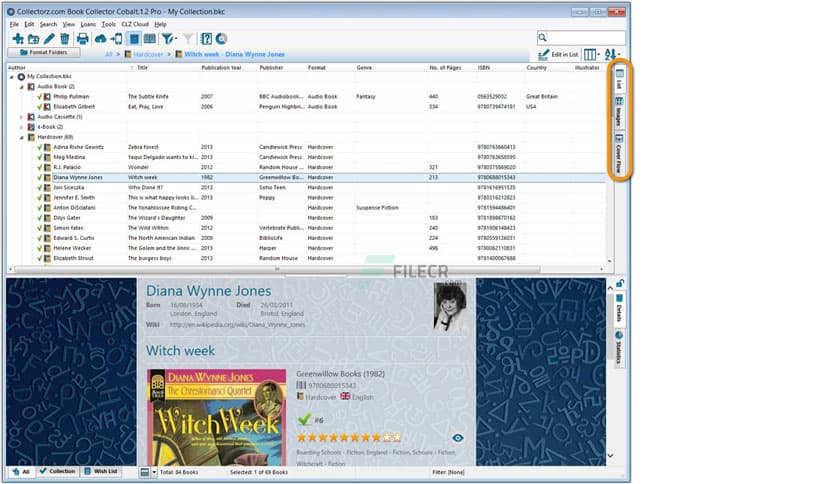836x484 pixels.
Task: Click the CLZ Cloud sync icon
Action: [100, 39]
